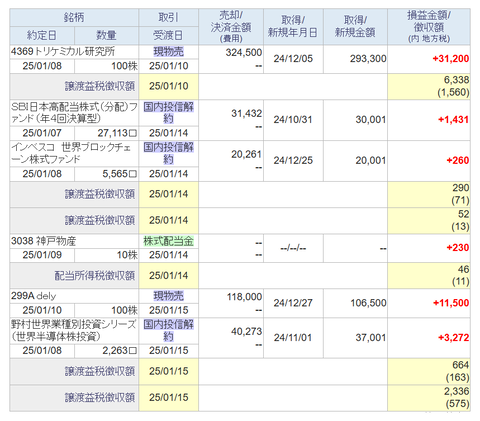This screenshot has height=421, width=480.
Task: Click the +11,500 profit value
Action: (x=451, y=303)
